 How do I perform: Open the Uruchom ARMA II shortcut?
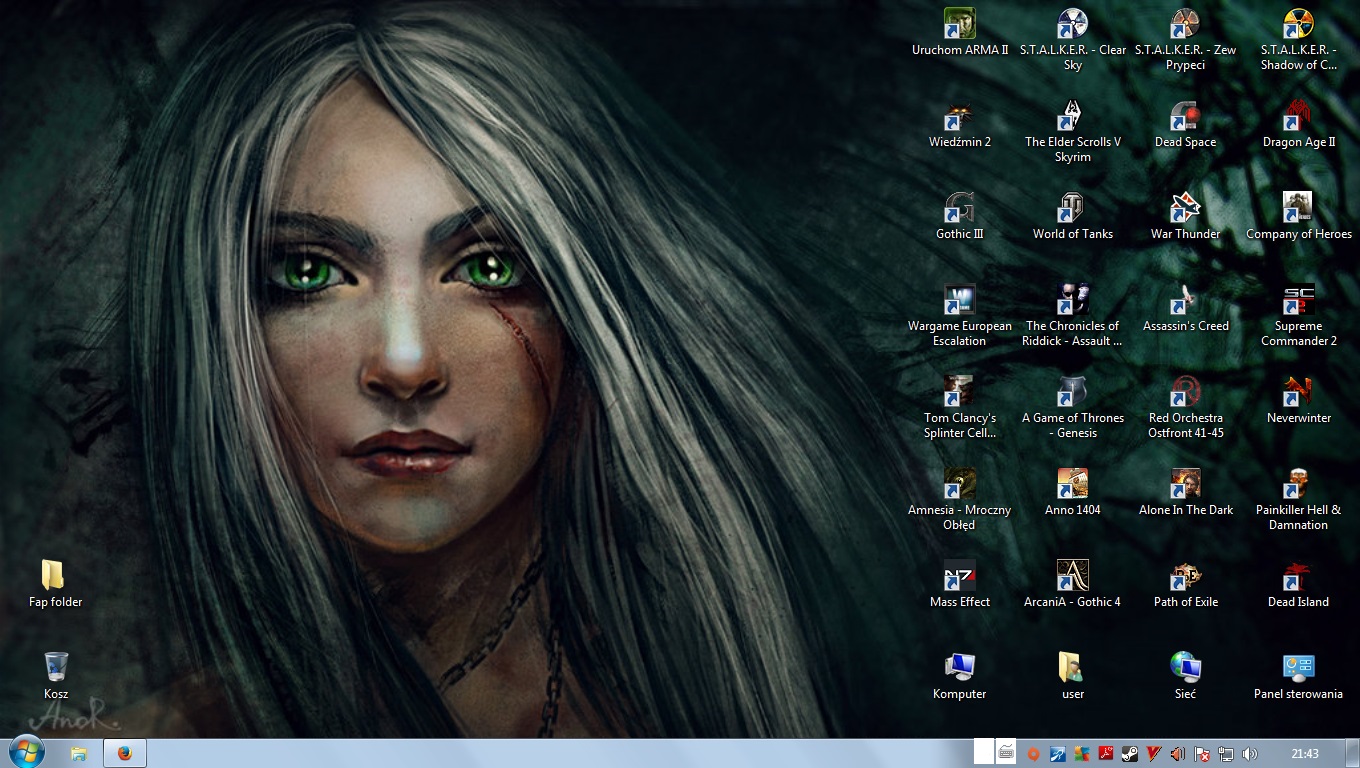(959, 33)
